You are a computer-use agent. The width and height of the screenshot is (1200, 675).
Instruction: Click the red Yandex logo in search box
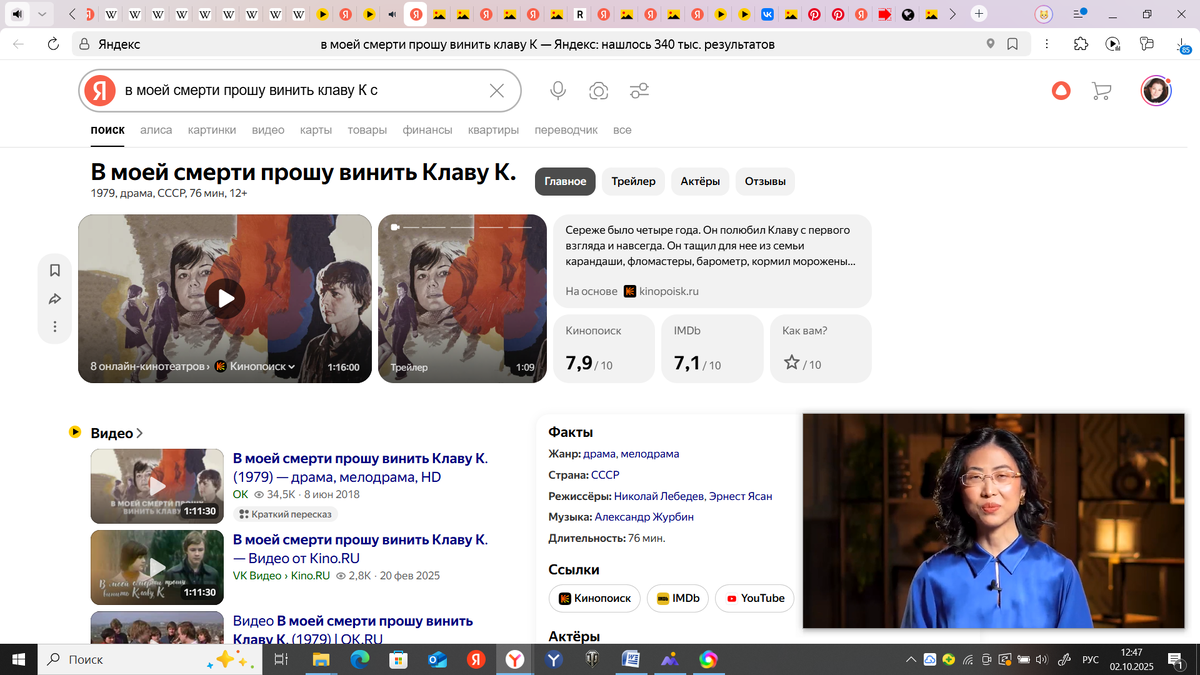99,91
